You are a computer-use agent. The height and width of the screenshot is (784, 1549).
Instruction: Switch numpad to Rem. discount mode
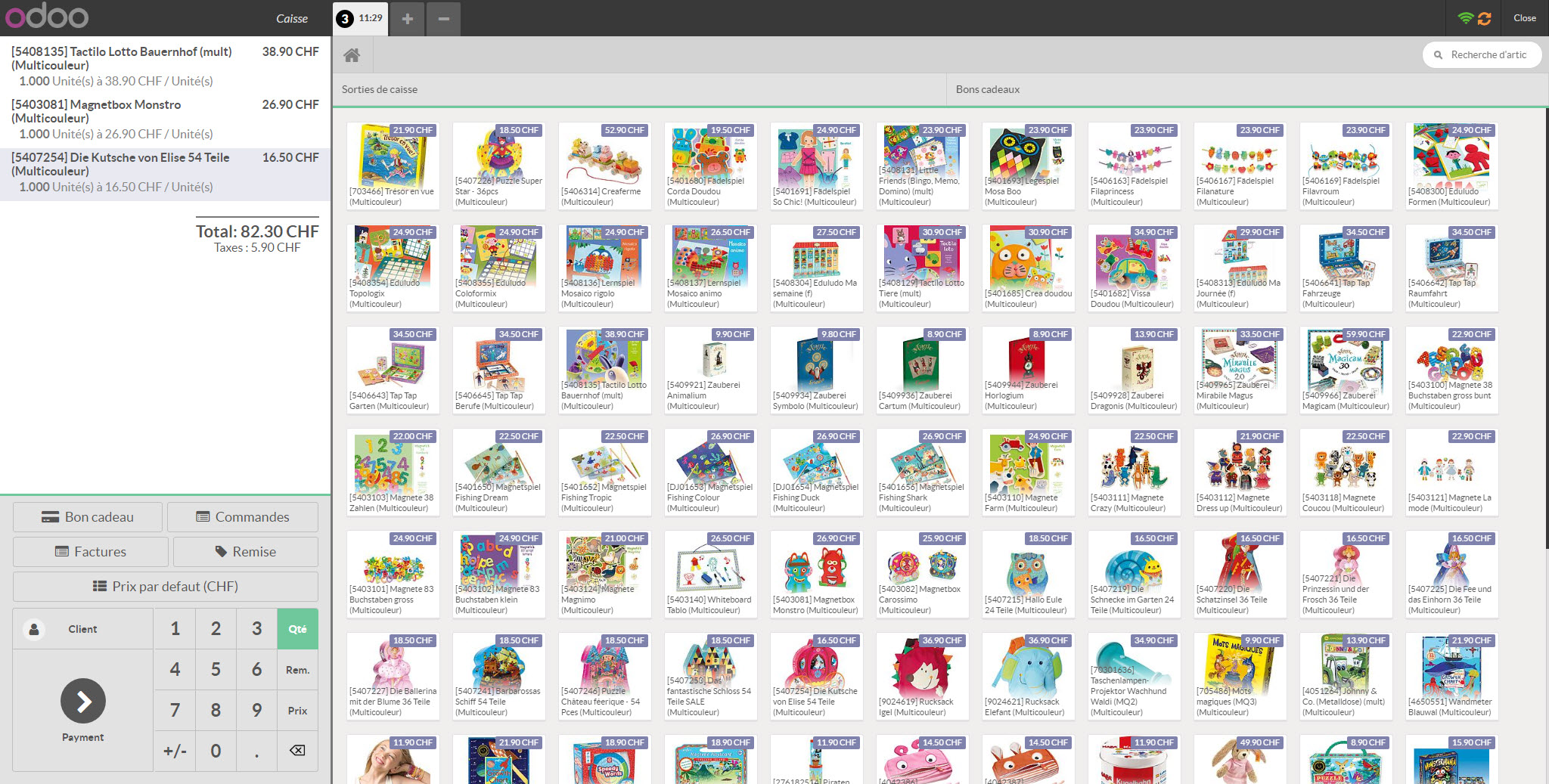click(297, 670)
